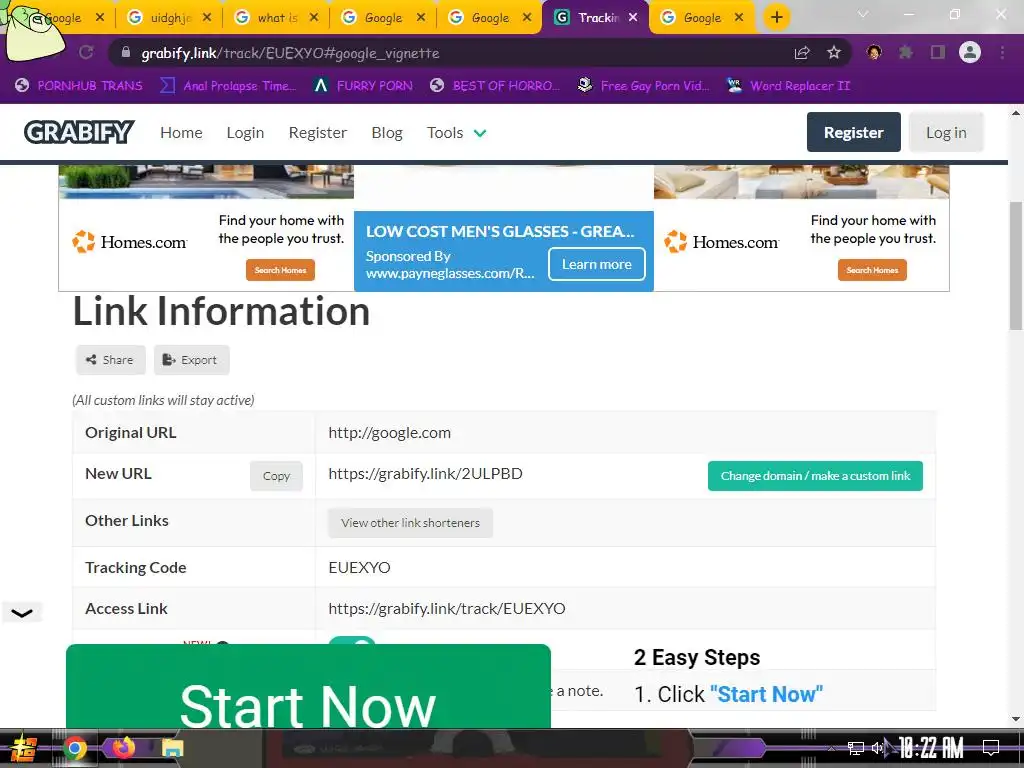Click the green Start Now ad button
The image size is (1024, 768).
308,686
